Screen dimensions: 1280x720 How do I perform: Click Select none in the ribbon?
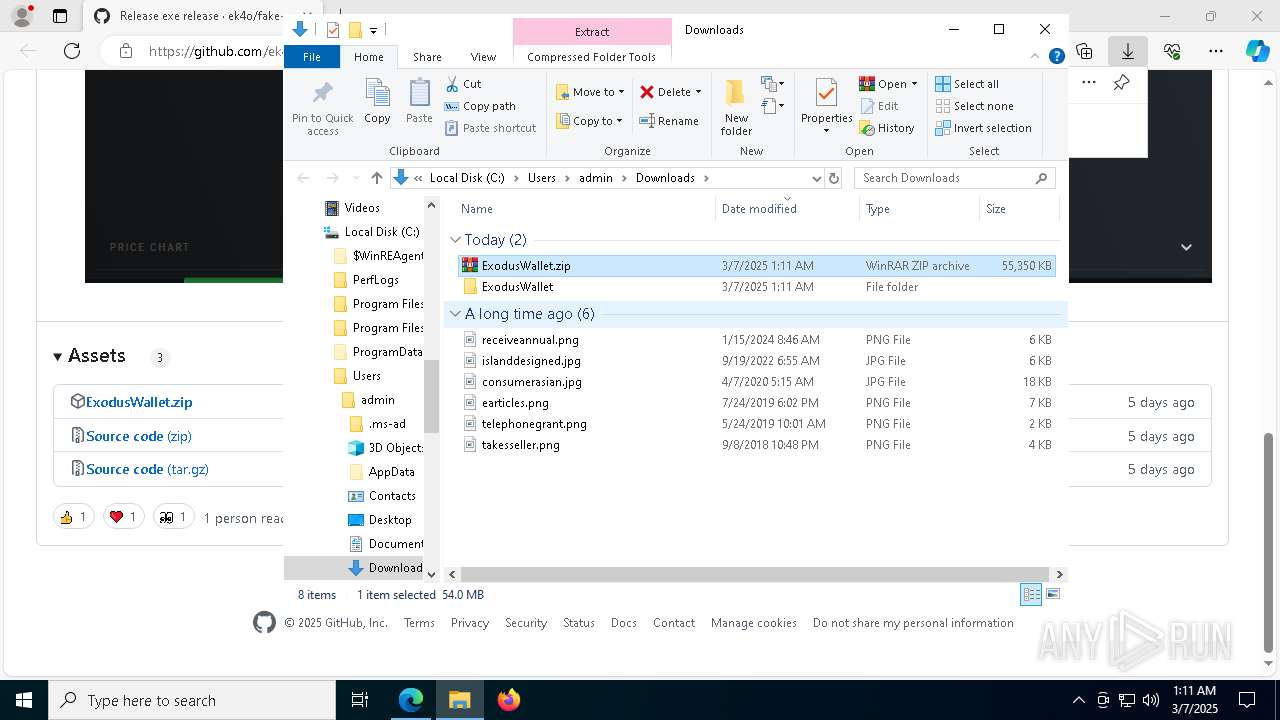click(975, 106)
